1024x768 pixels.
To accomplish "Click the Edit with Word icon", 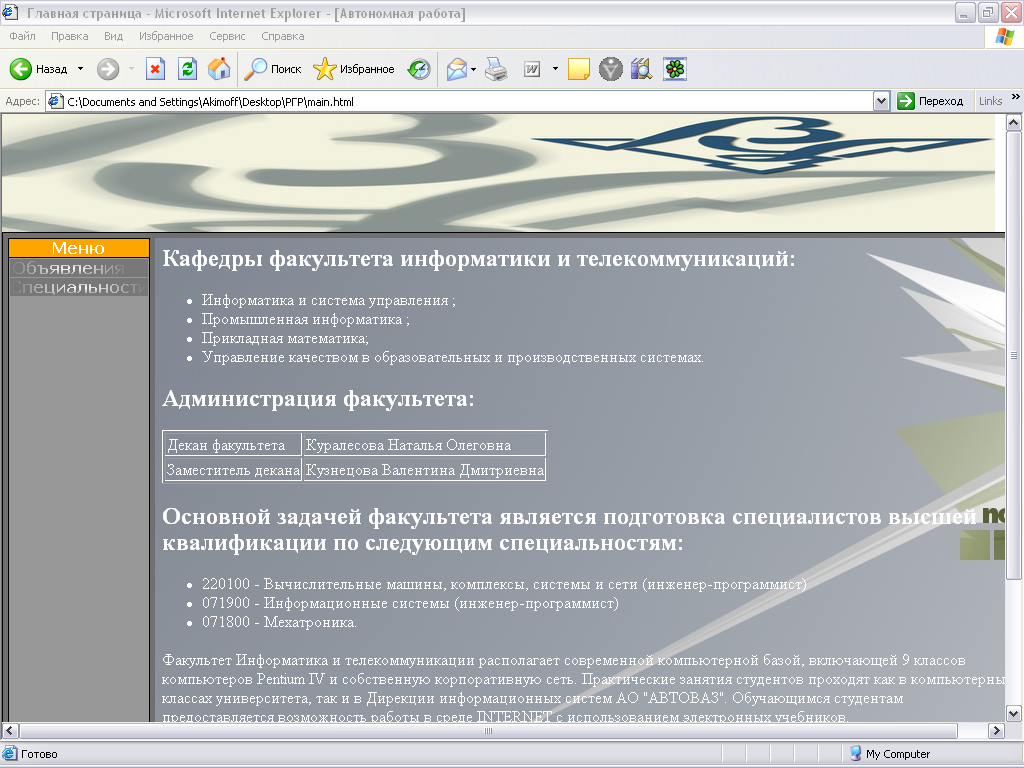I will (532, 69).
